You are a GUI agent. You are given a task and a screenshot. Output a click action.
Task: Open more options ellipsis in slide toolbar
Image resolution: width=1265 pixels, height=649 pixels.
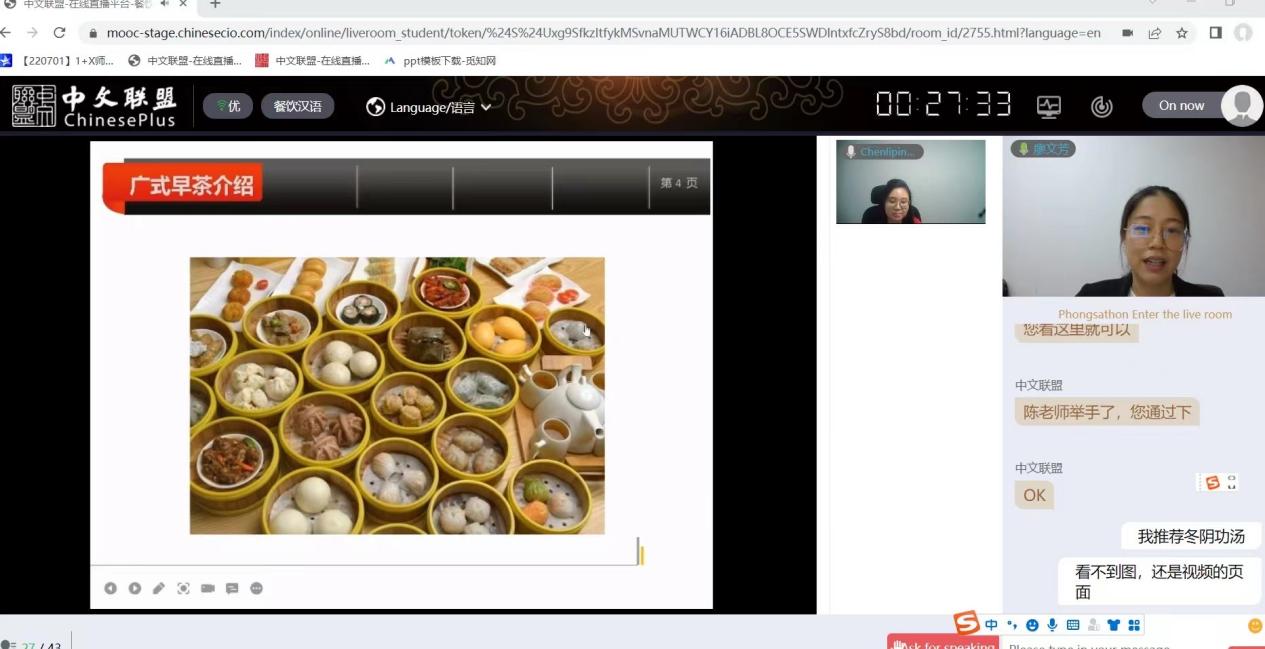click(257, 588)
